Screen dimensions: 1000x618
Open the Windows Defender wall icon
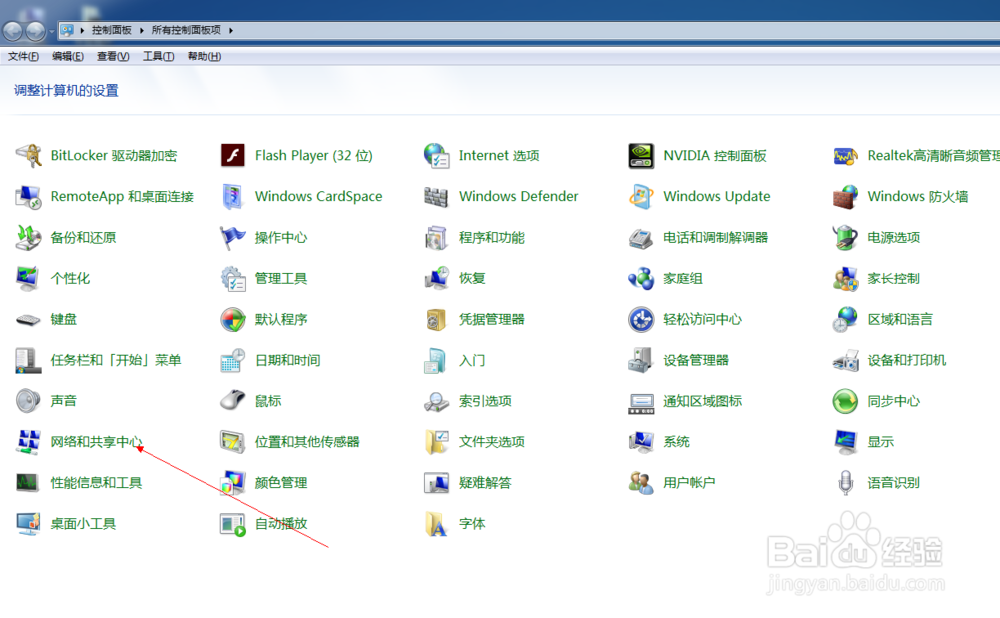click(x=437, y=196)
